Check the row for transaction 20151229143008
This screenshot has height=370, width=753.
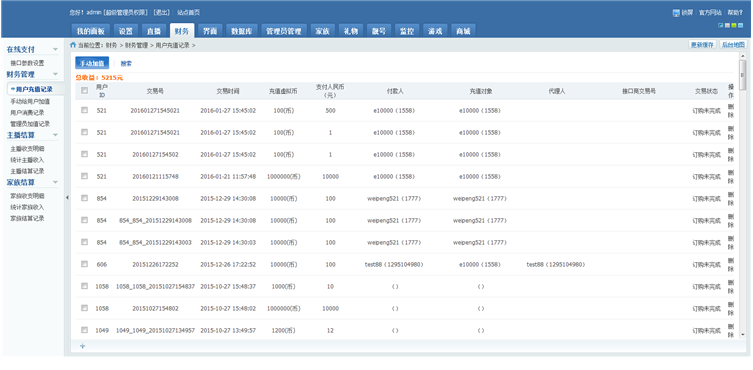85,198
